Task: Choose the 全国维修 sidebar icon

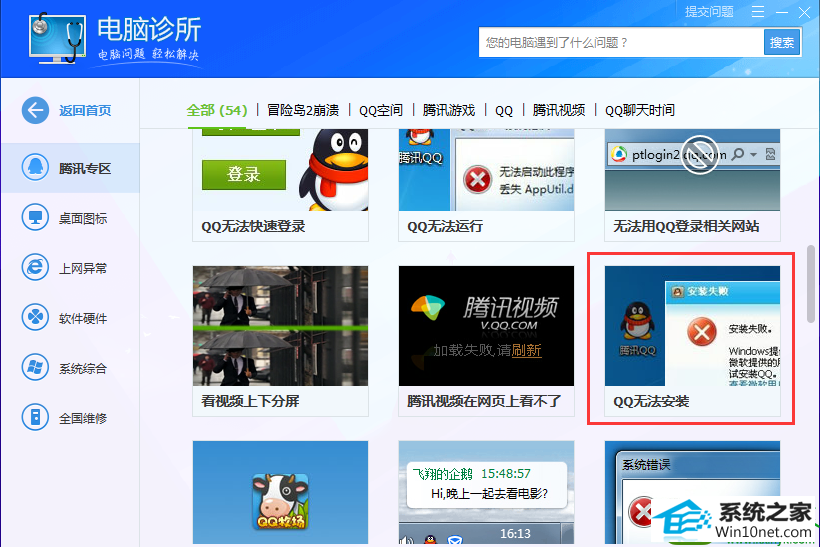Action: point(35,417)
